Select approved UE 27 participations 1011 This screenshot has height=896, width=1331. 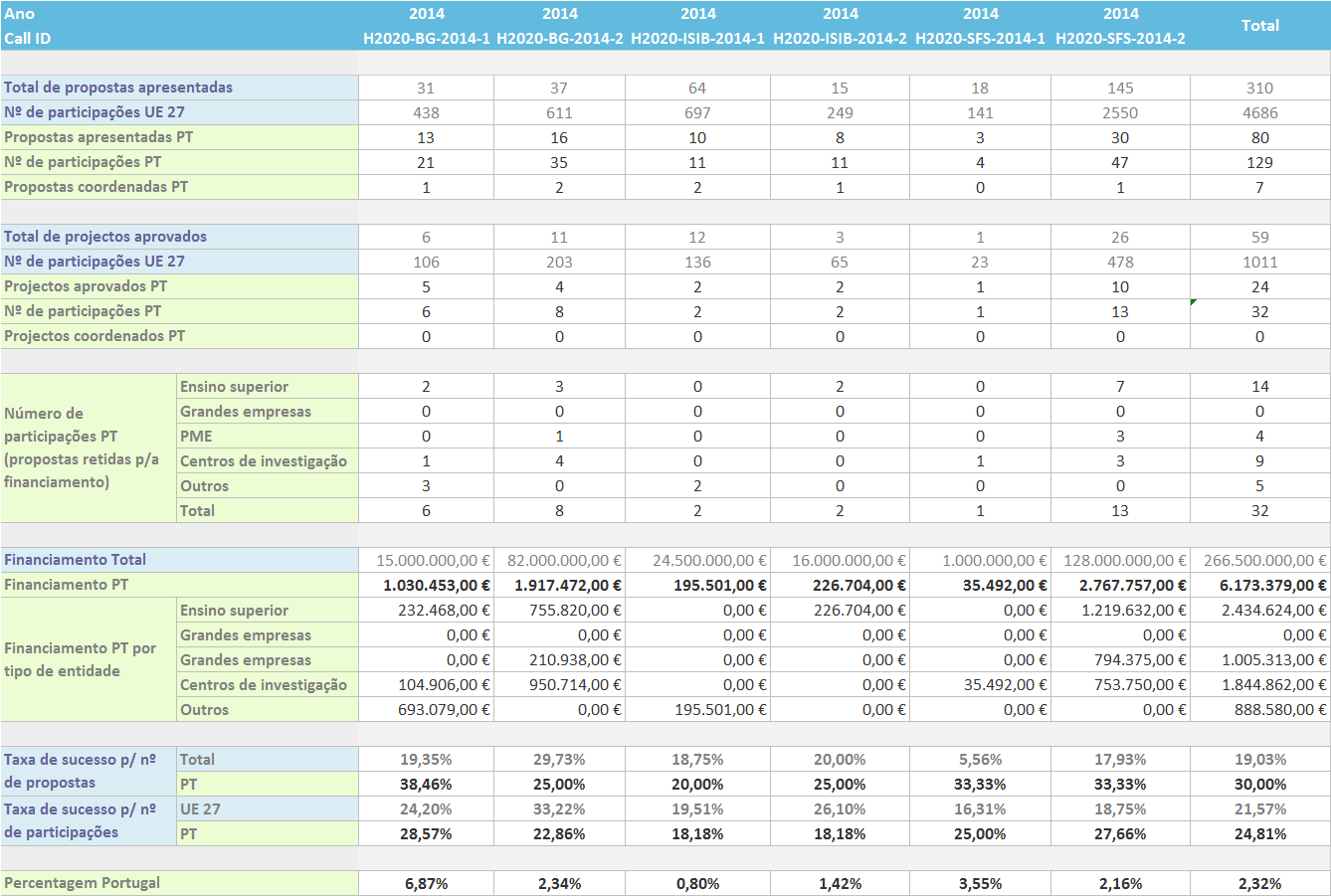pyautogui.click(x=1259, y=262)
